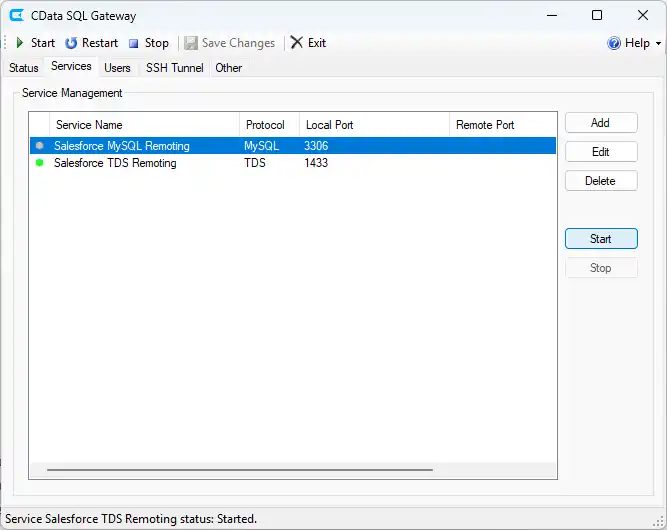Click the horizontal scrollbar in the service list

(x=240, y=469)
